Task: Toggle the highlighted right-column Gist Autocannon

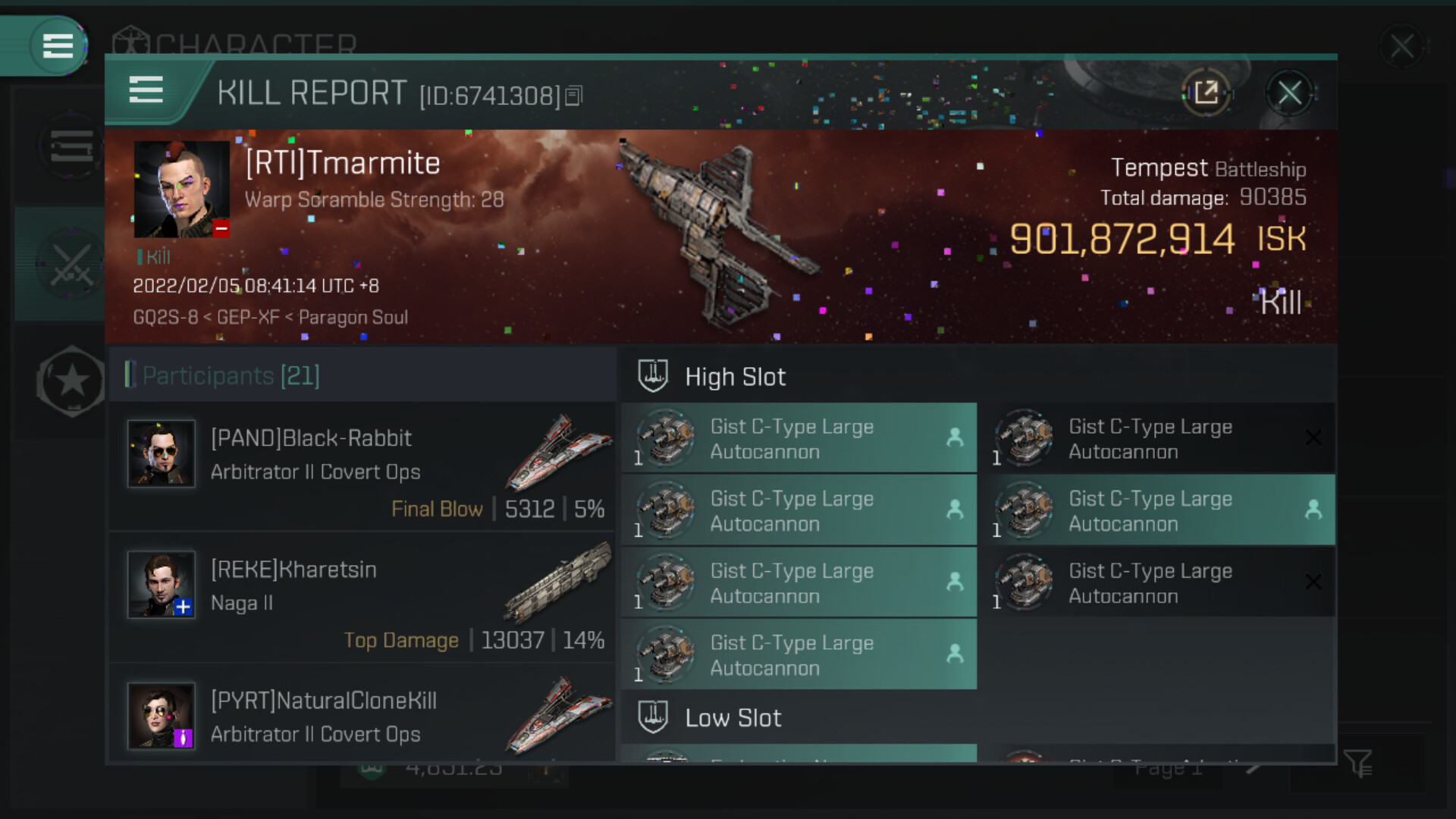Action: coord(1156,510)
